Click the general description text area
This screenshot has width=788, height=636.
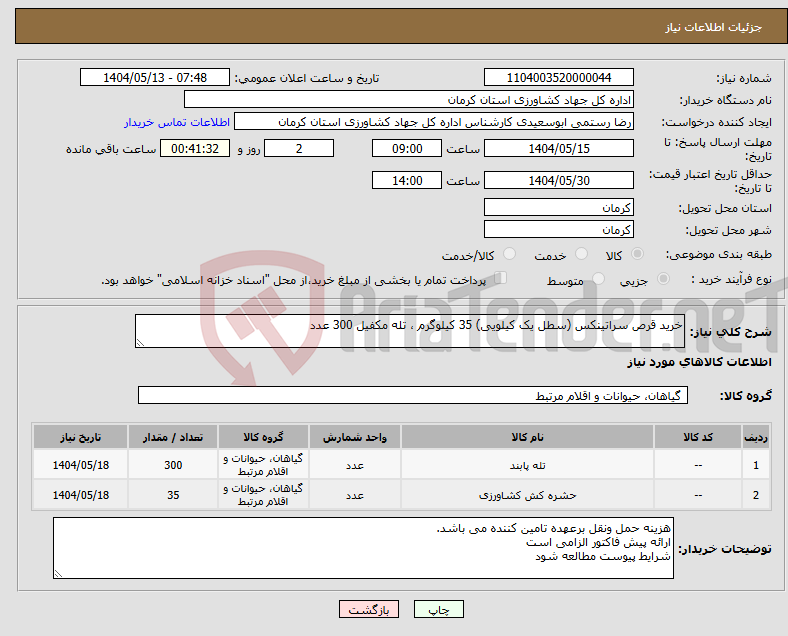[x=410, y=331]
